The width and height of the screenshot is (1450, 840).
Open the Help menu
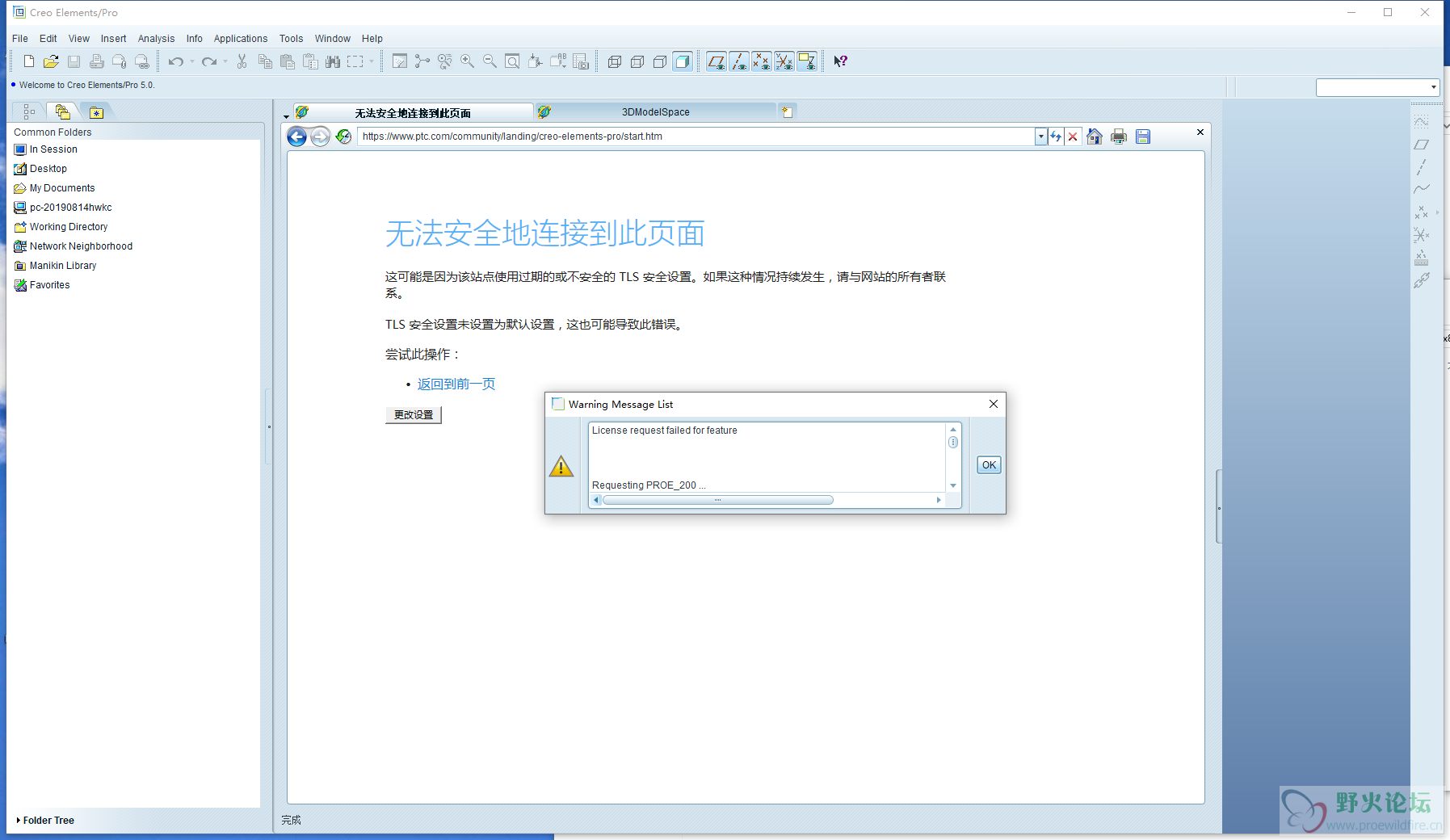pos(372,39)
